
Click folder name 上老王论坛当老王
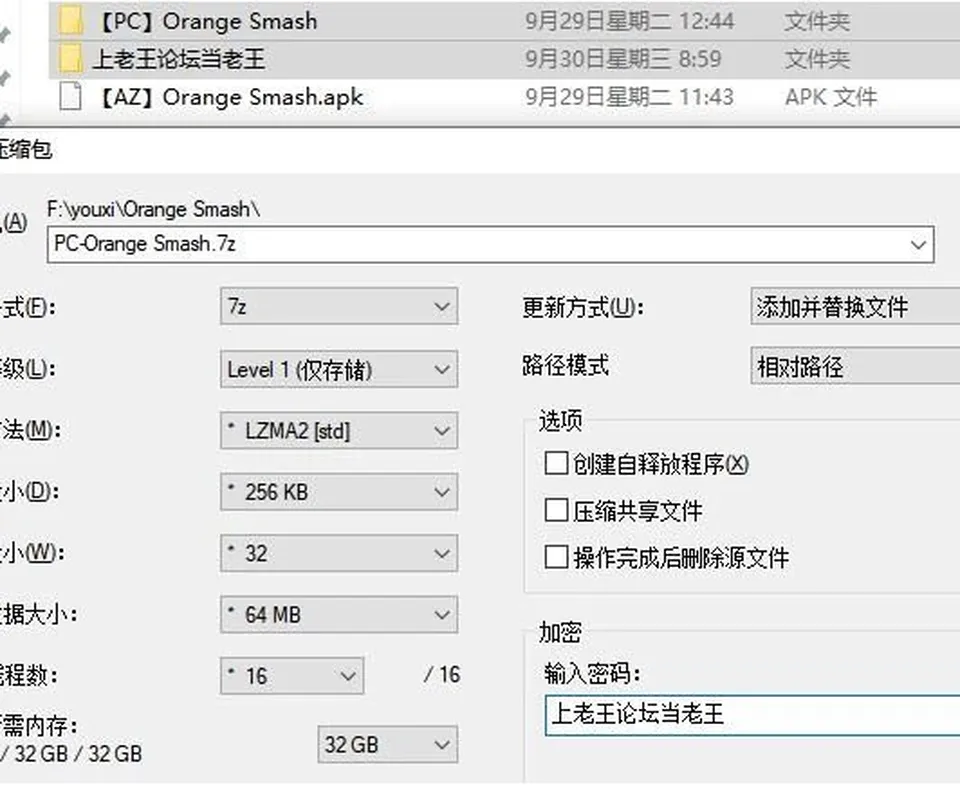pos(179,59)
